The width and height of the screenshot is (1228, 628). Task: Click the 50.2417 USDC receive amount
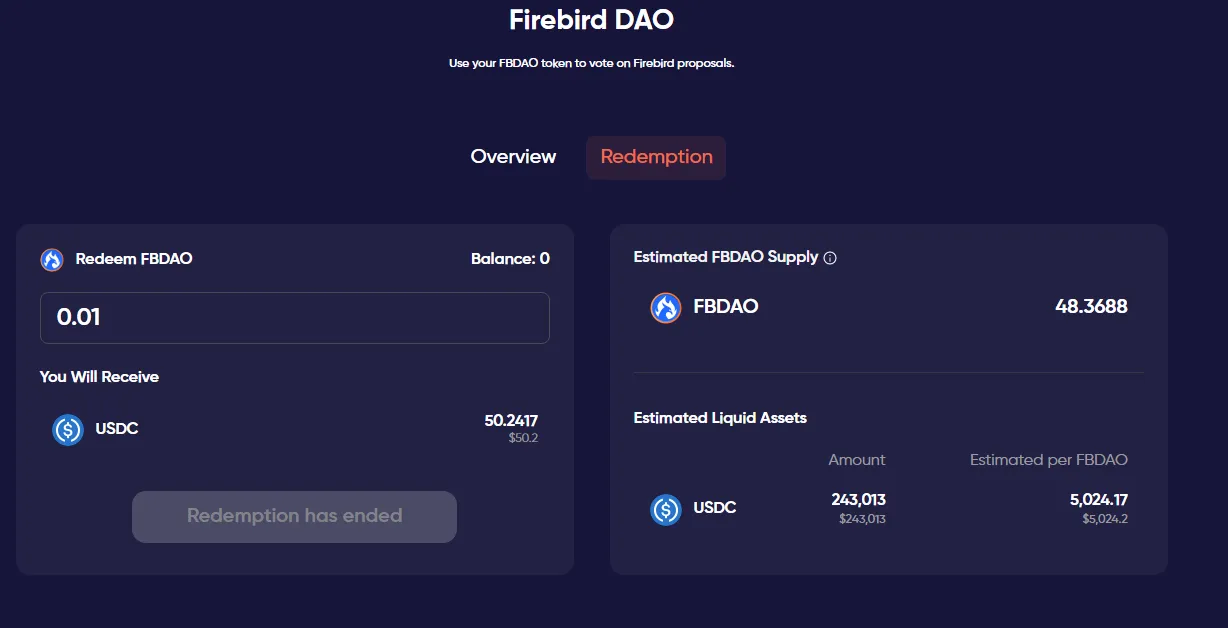511,421
